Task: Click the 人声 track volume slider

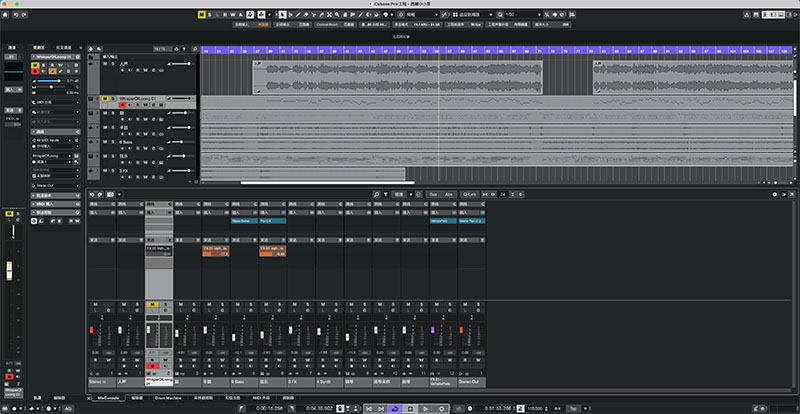Action: click(182, 64)
